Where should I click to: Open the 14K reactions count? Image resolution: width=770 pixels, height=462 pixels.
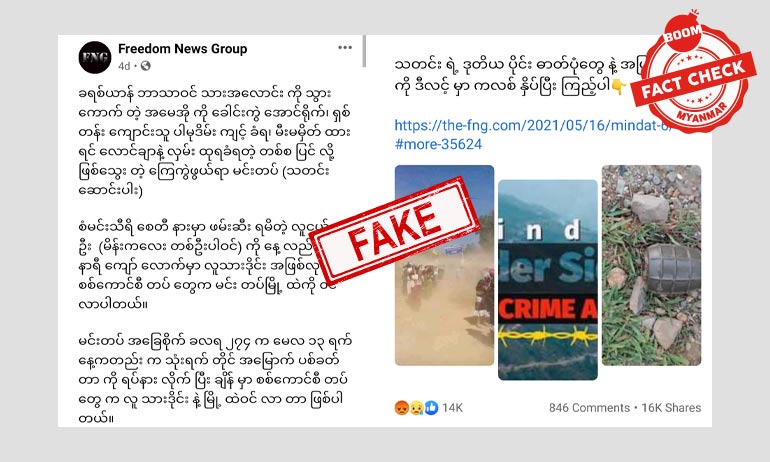[452, 408]
